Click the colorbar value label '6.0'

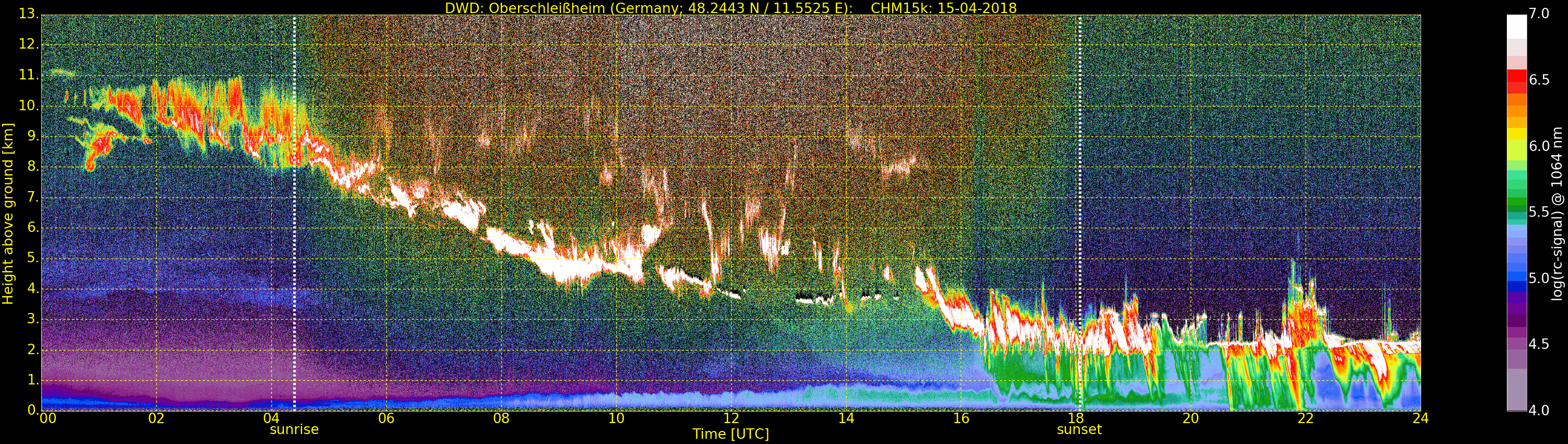tap(1539, 147)
